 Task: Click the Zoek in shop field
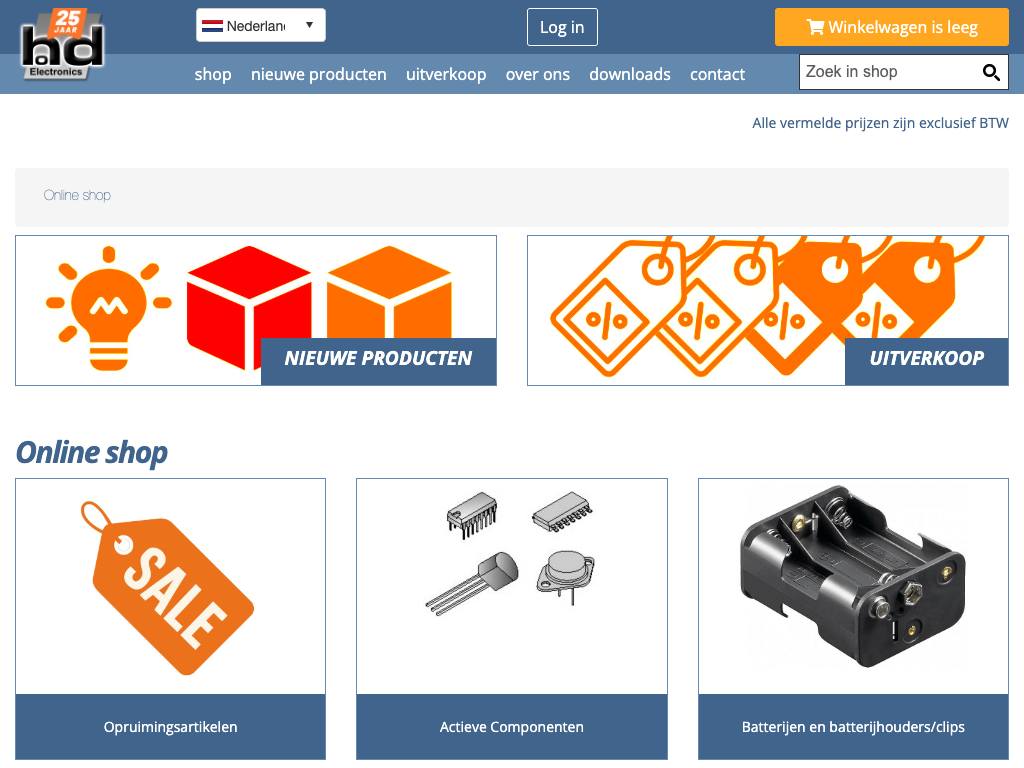point(904,72)
